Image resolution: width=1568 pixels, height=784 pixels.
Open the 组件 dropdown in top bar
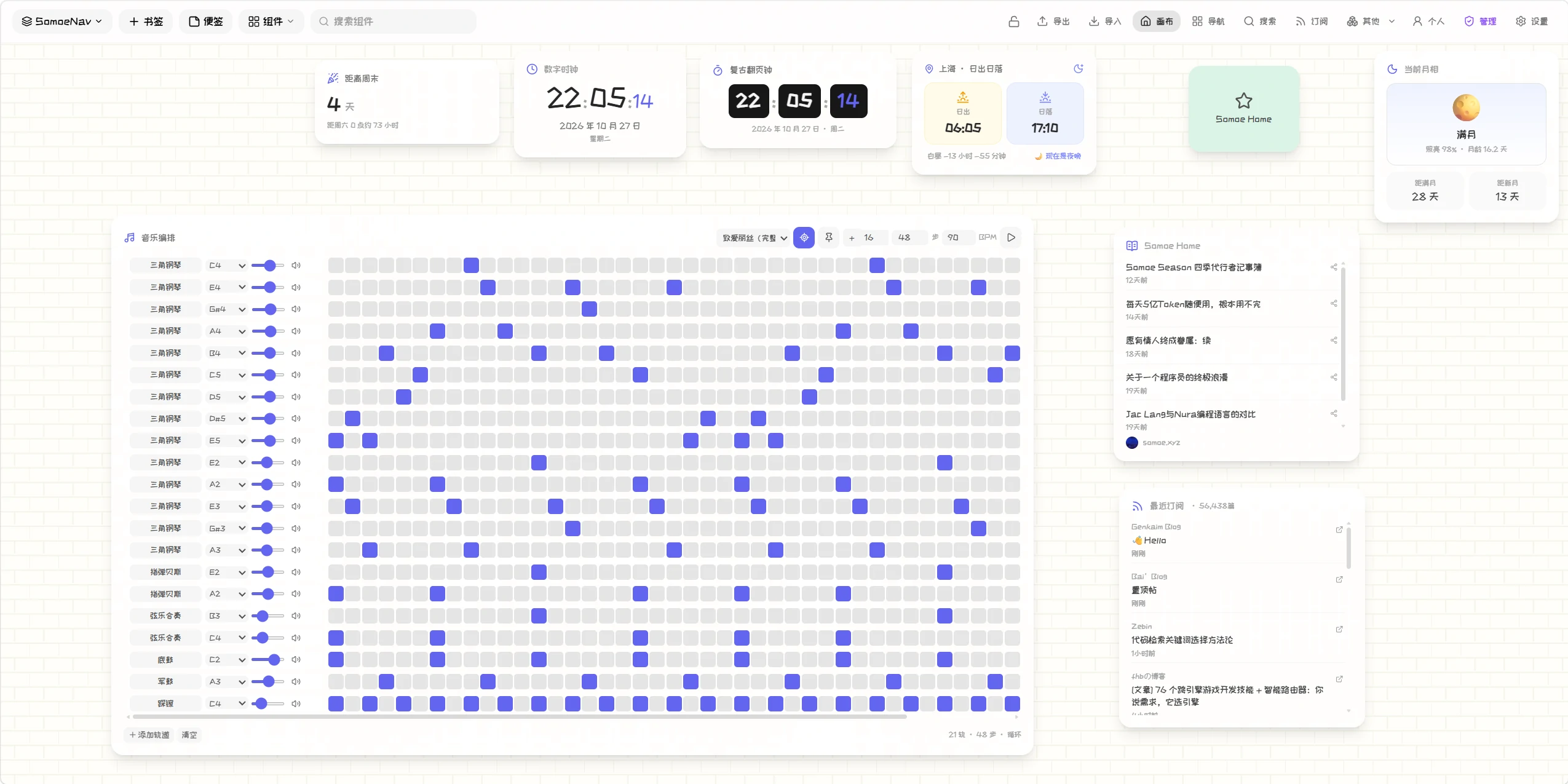[x=271, y=22]
